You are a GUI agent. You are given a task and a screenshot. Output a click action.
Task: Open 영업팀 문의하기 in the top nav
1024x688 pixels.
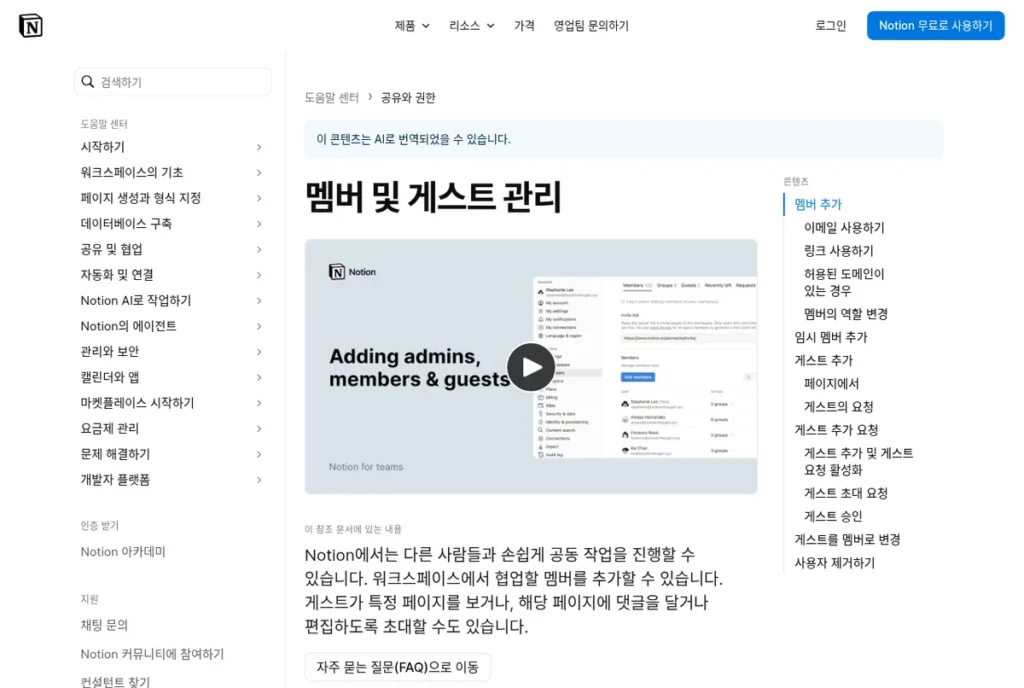tap(591, 25)
